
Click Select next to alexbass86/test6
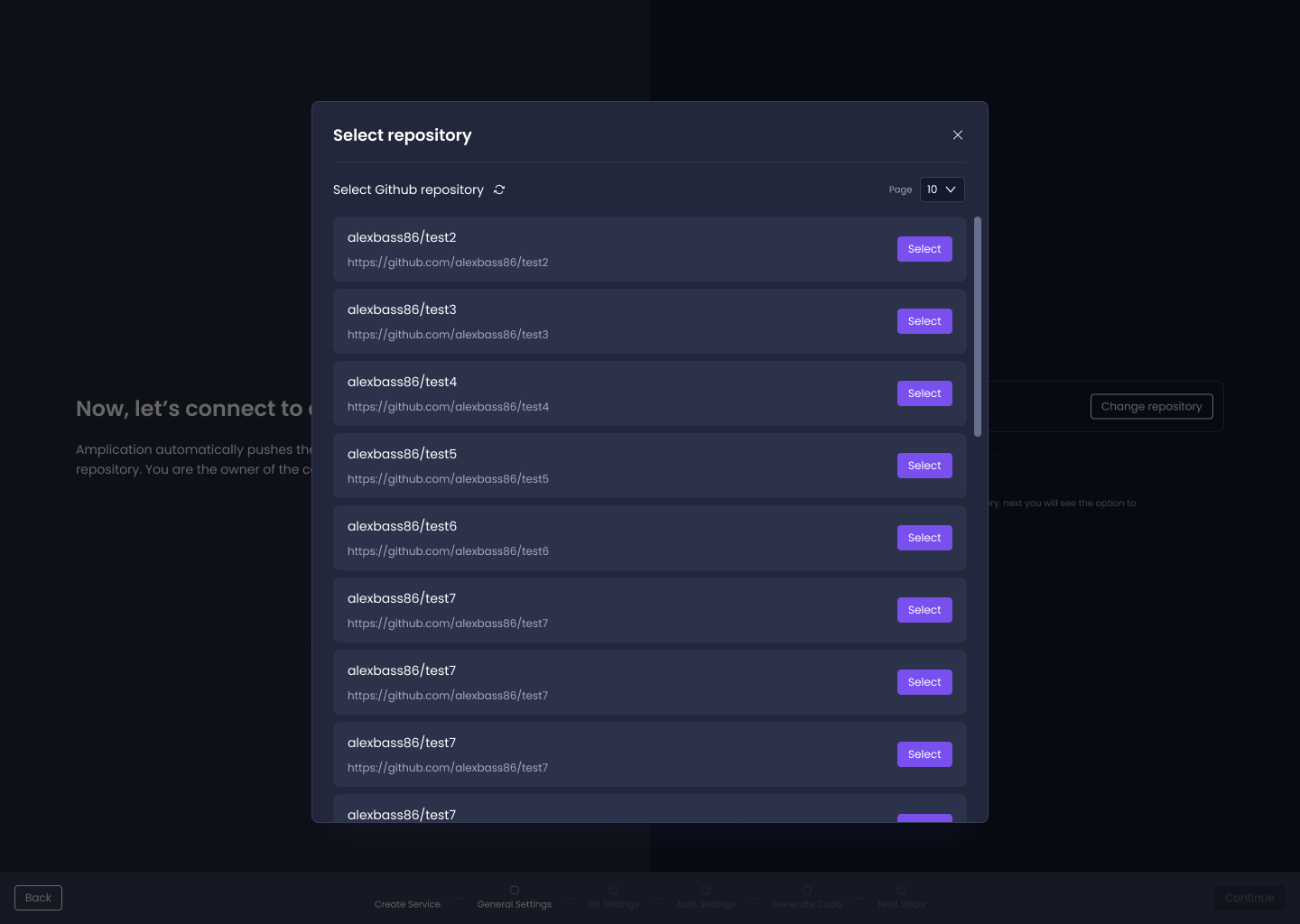[x=924, y=538]
